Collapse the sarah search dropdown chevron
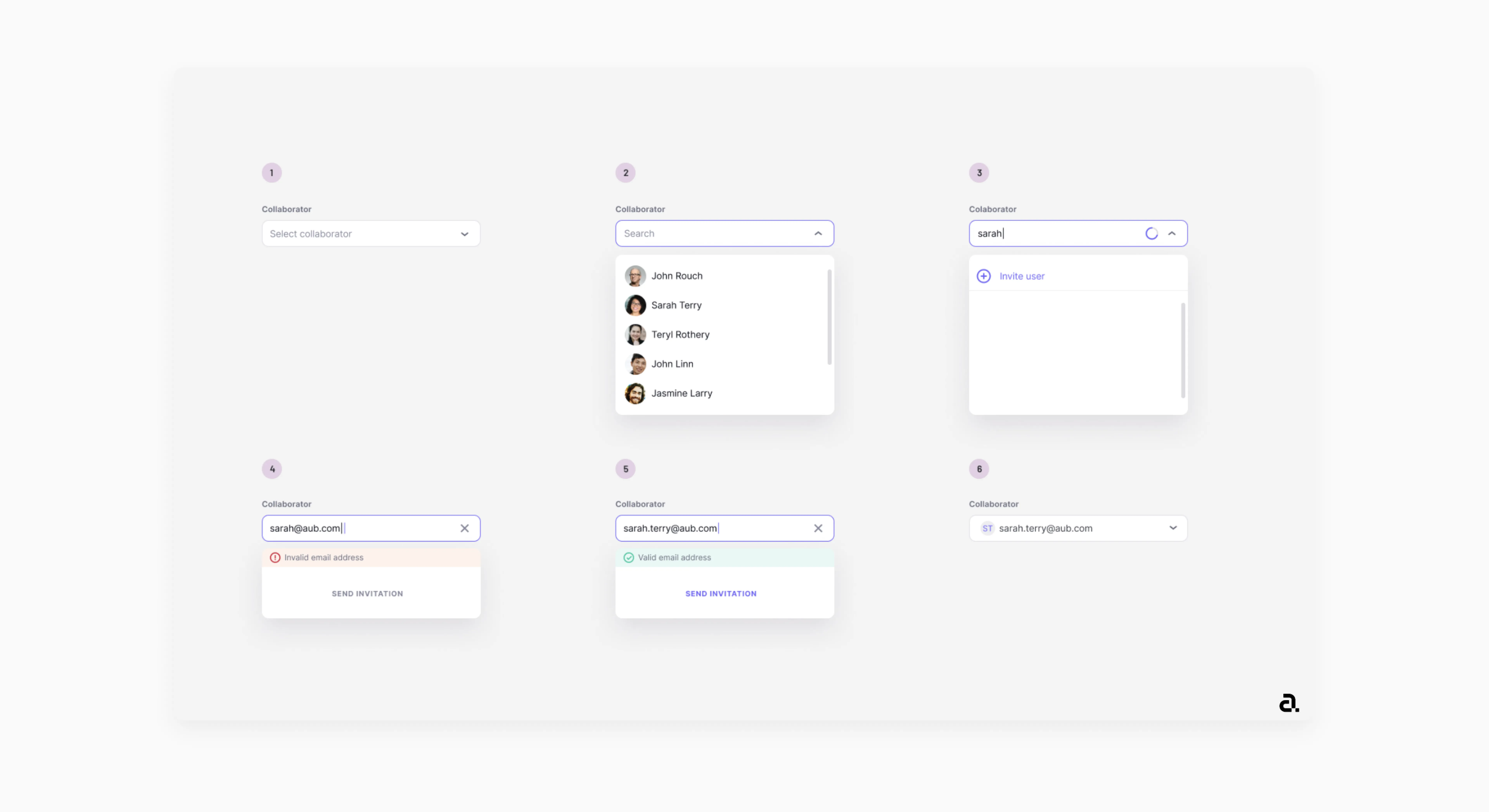 (x=1172, y=233)
